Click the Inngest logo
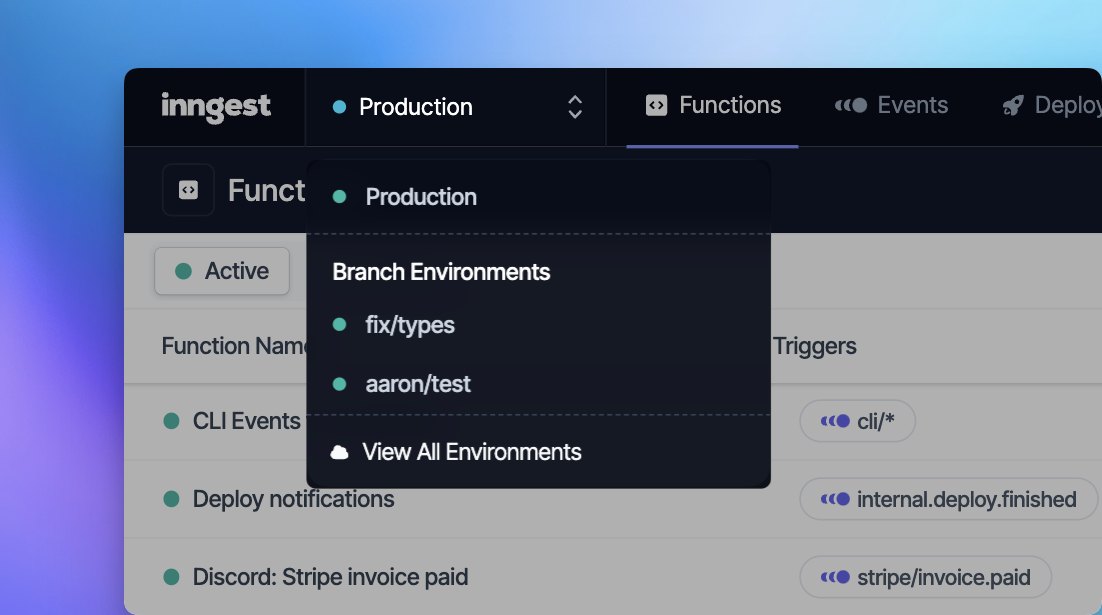 tap(215, 106)
